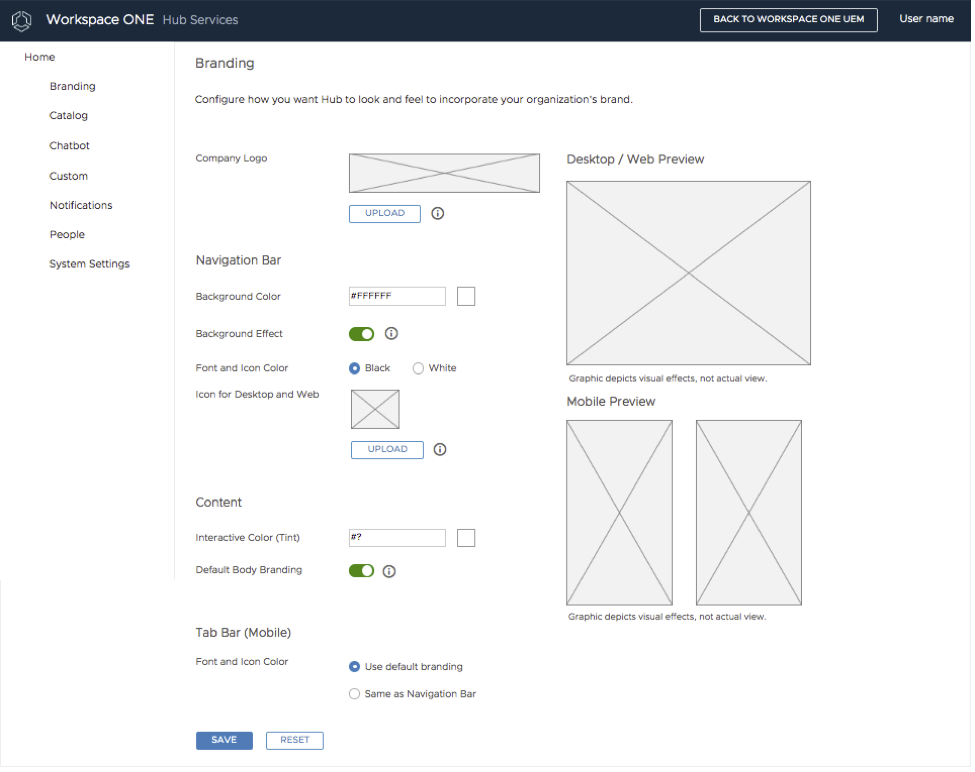Click the Interactive Color hex field
The width and height of the screenshot is (975, 772).
coord(399,540)
